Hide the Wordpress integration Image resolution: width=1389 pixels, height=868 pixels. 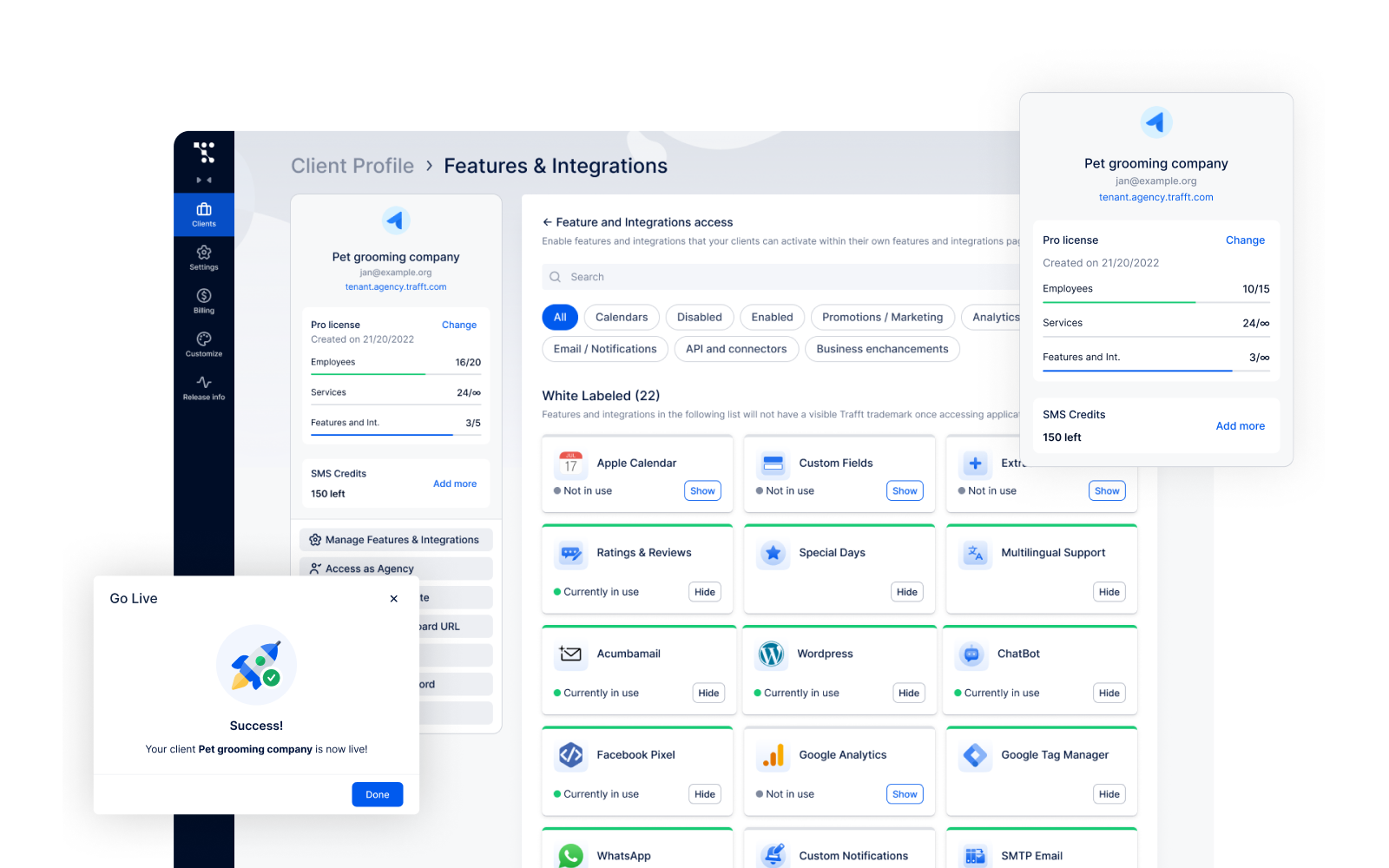[909, 694]
